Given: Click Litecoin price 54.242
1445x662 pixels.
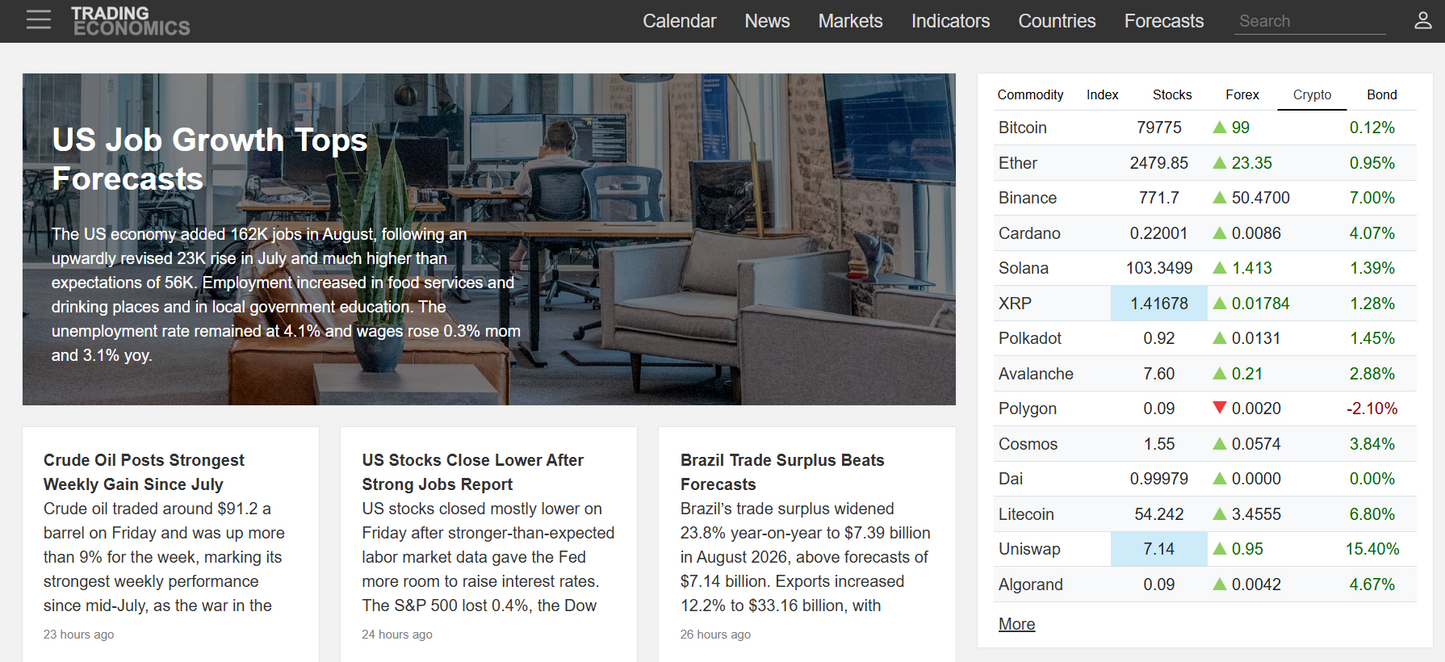Looking at the screenshot, I should pyautogui.click(x=1159, y=514).
